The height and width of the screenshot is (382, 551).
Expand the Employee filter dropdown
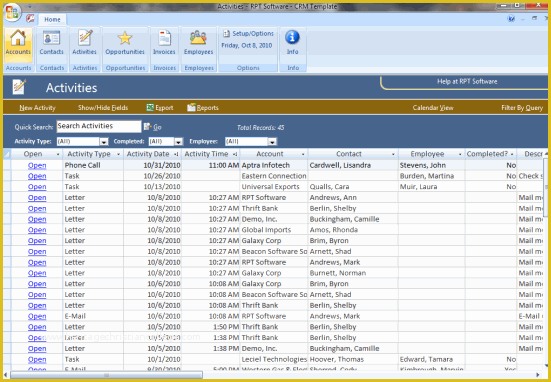click(x=272, y=142)
